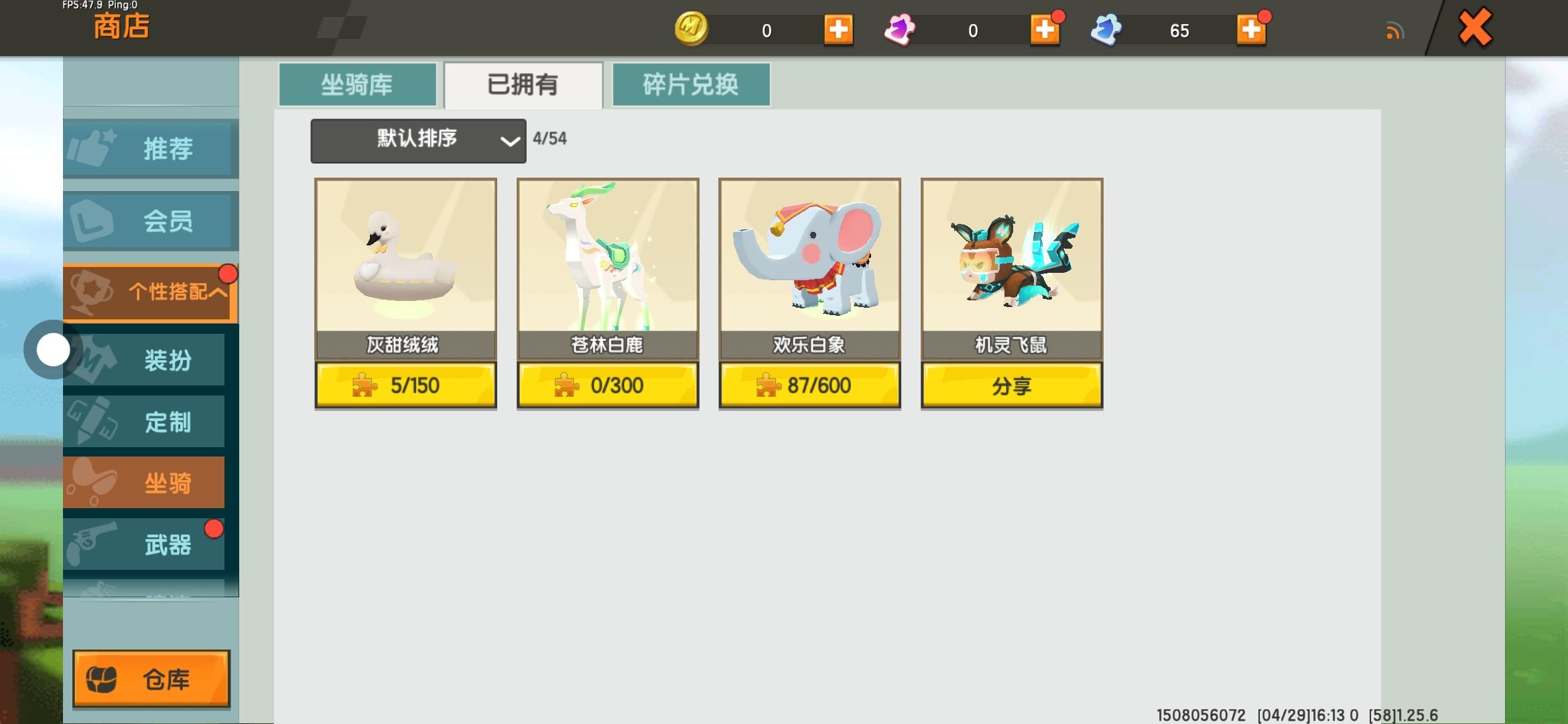The image size is (1568, 724).
Task: Select the 武器 weapons category
Action: click(x=144, y=544)
